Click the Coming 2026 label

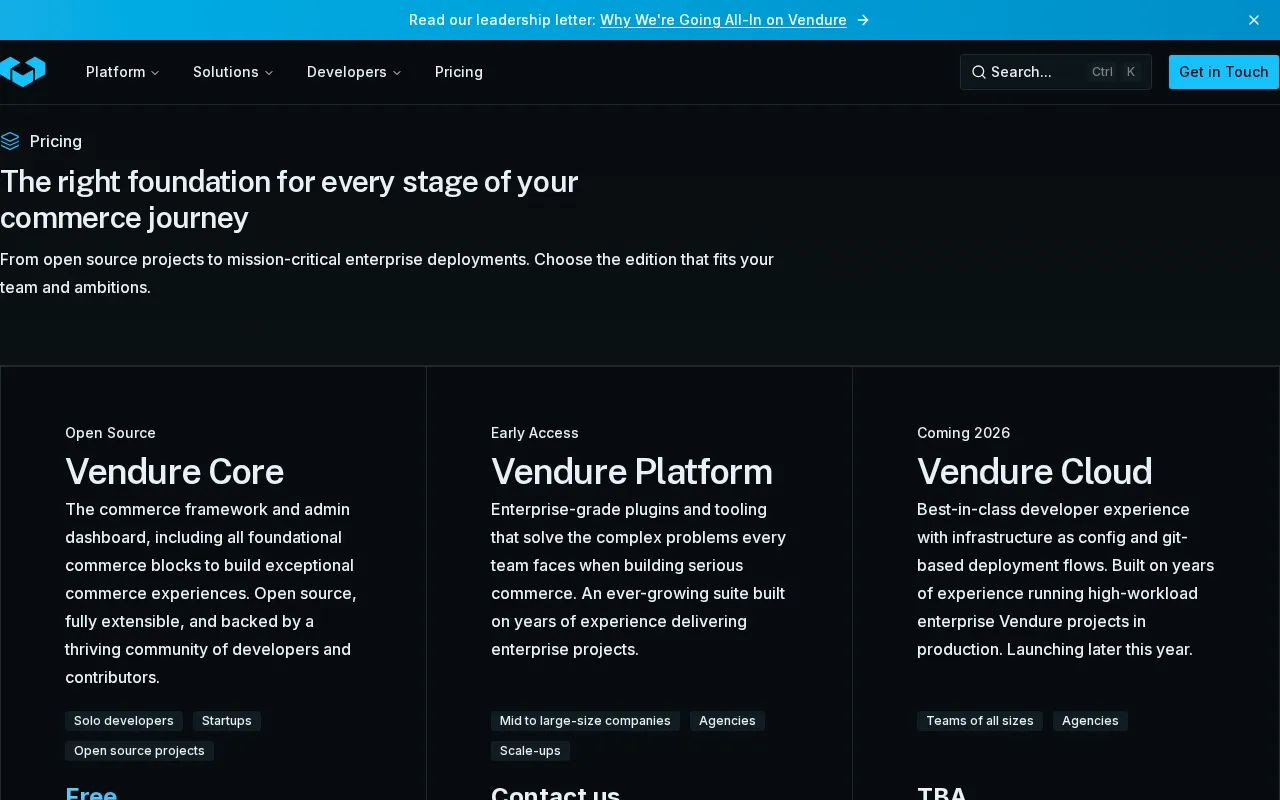tap(963, 433)
